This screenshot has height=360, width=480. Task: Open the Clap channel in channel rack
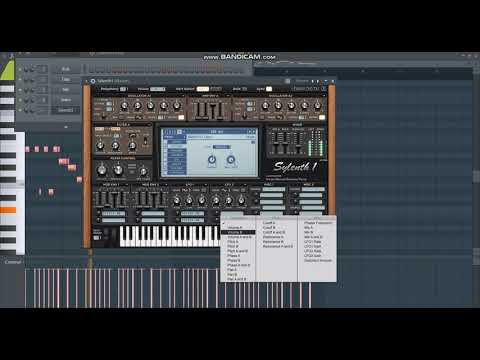click(x=66, y=79)
